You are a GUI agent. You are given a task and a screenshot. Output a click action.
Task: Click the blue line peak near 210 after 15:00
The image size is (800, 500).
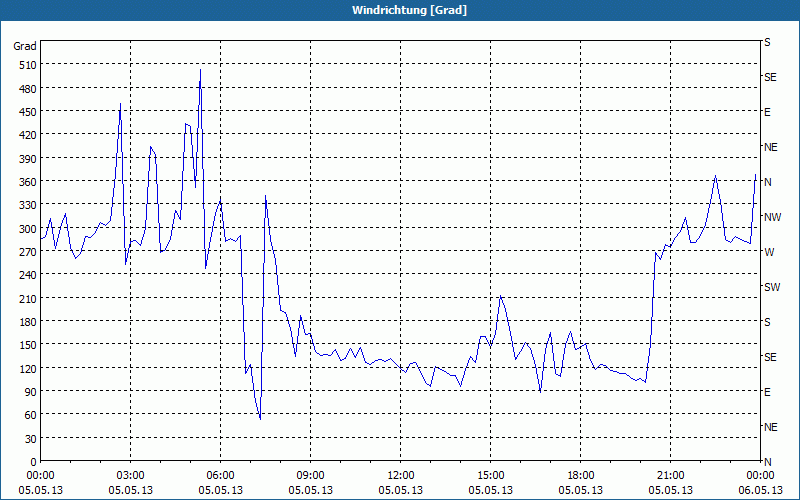[x=501, y=295]
